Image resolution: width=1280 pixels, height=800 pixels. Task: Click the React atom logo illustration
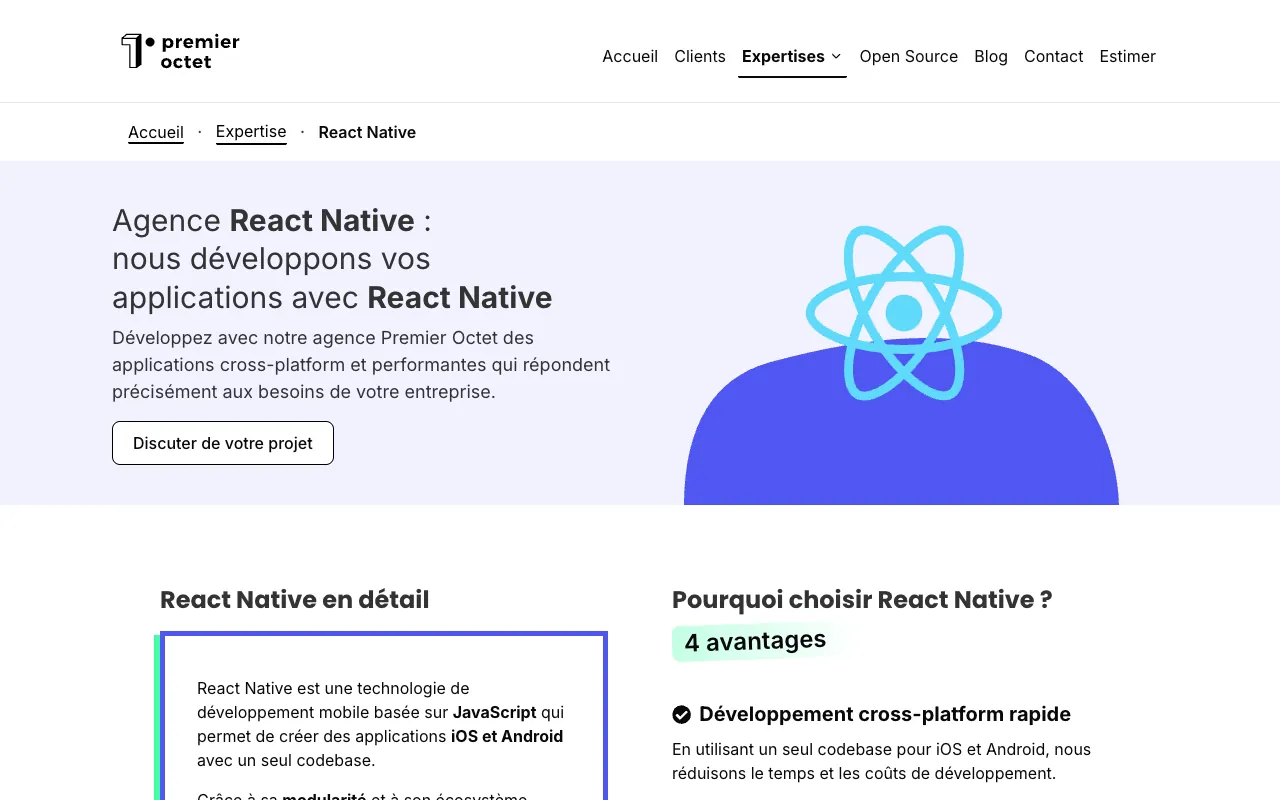click(903, 313)
